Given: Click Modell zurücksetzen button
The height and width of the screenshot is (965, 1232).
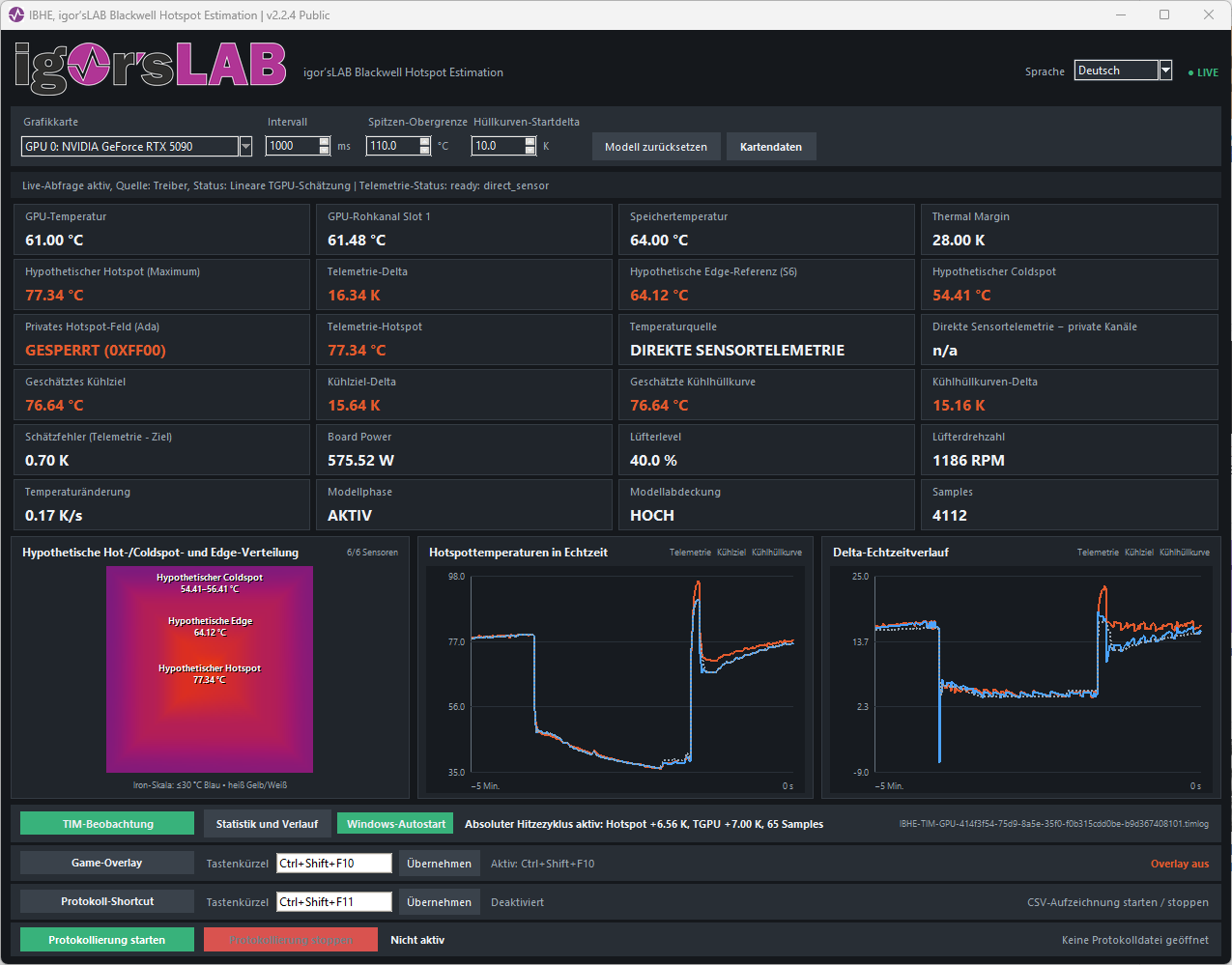Looking at the screenshot, I should 656,147.
